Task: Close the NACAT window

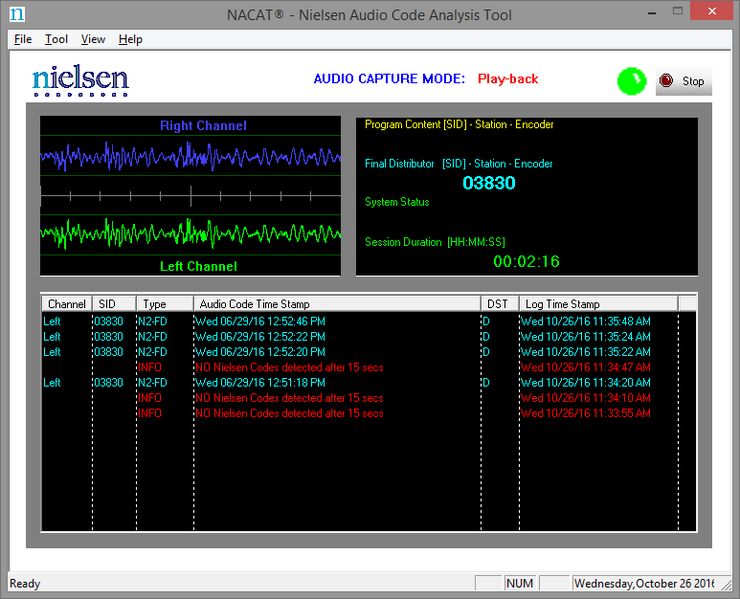Action: (712, 11)
